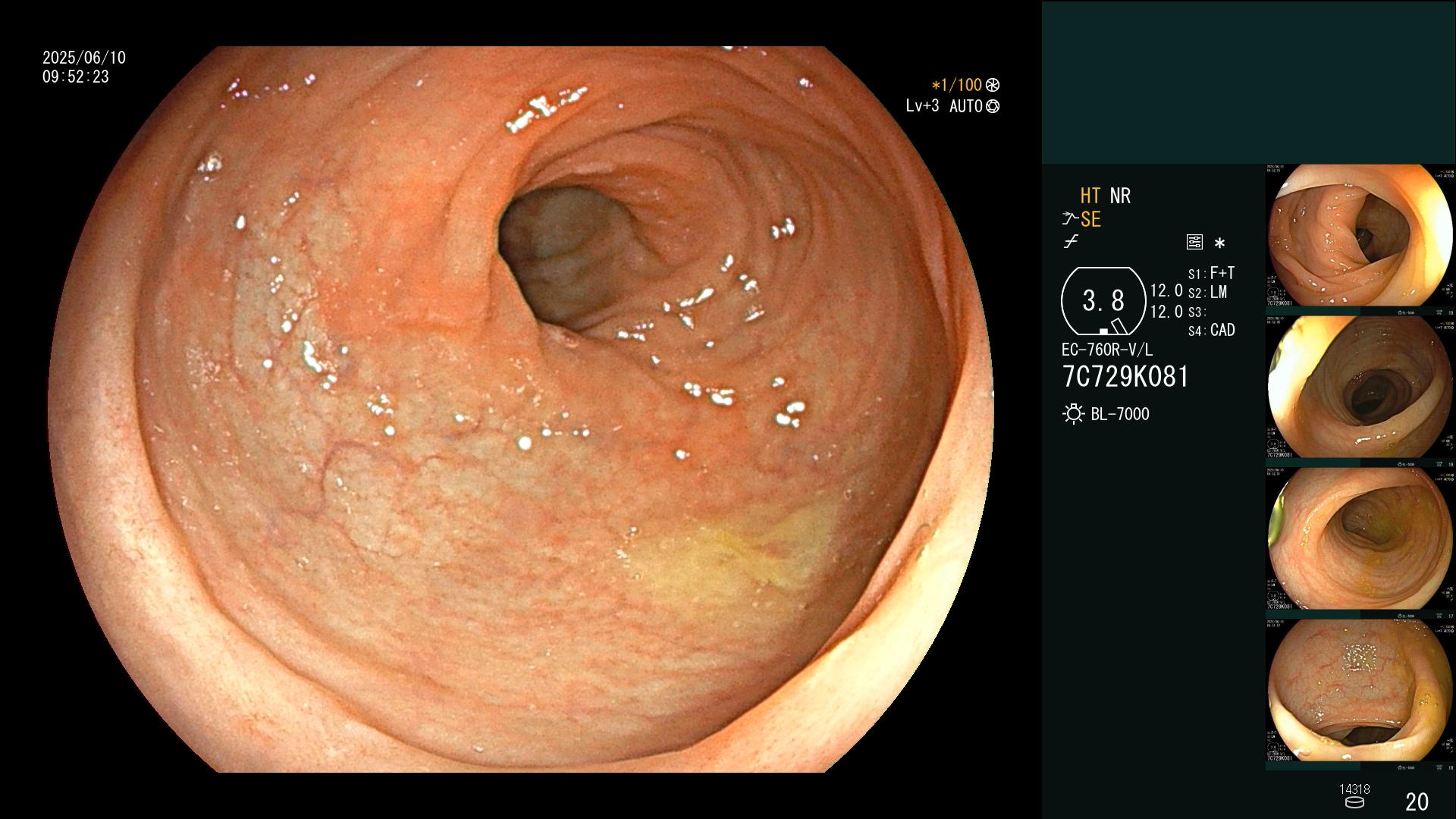
Task: Click the S1: F+T switch assignment
Action: click(x=1211, y=273)
